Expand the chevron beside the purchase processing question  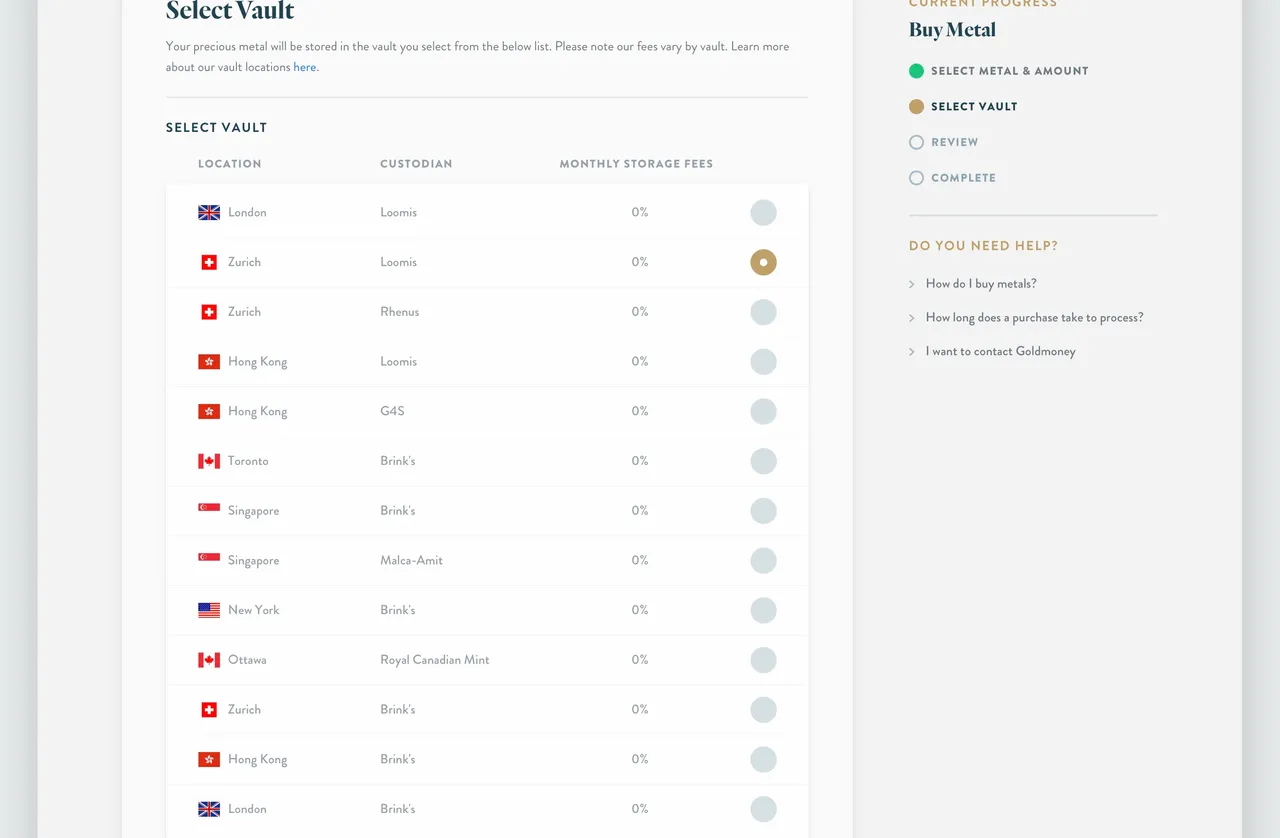tap(912, 319)
